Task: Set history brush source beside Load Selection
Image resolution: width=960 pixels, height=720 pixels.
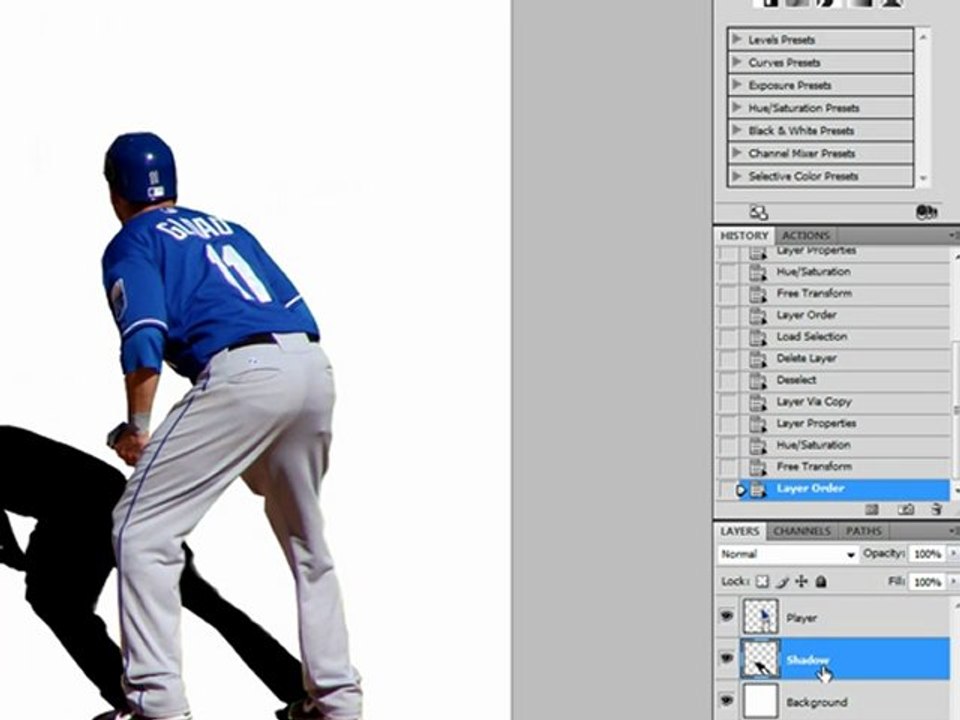Action: pos(729,337)
